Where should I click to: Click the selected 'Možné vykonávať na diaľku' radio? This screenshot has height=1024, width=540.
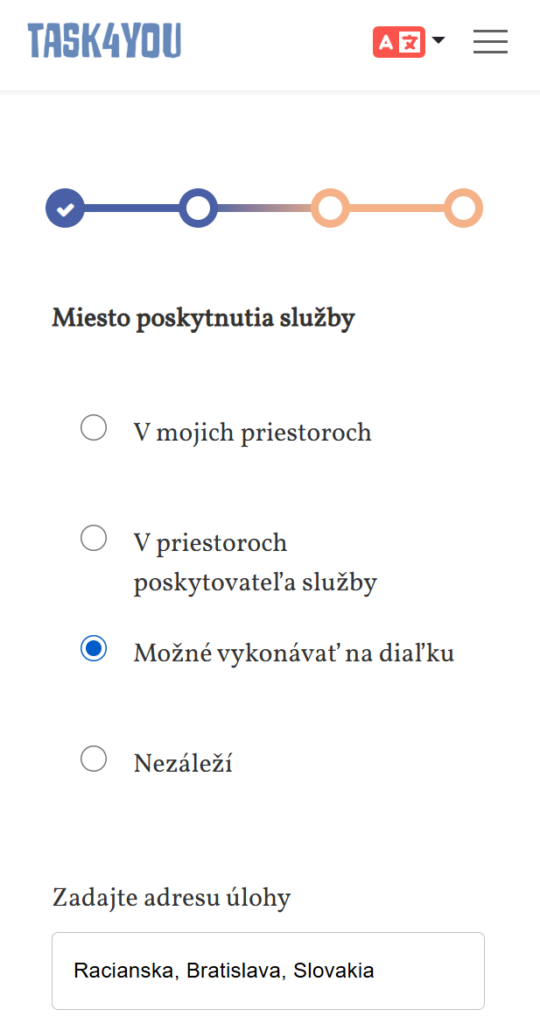click(93, 648)
